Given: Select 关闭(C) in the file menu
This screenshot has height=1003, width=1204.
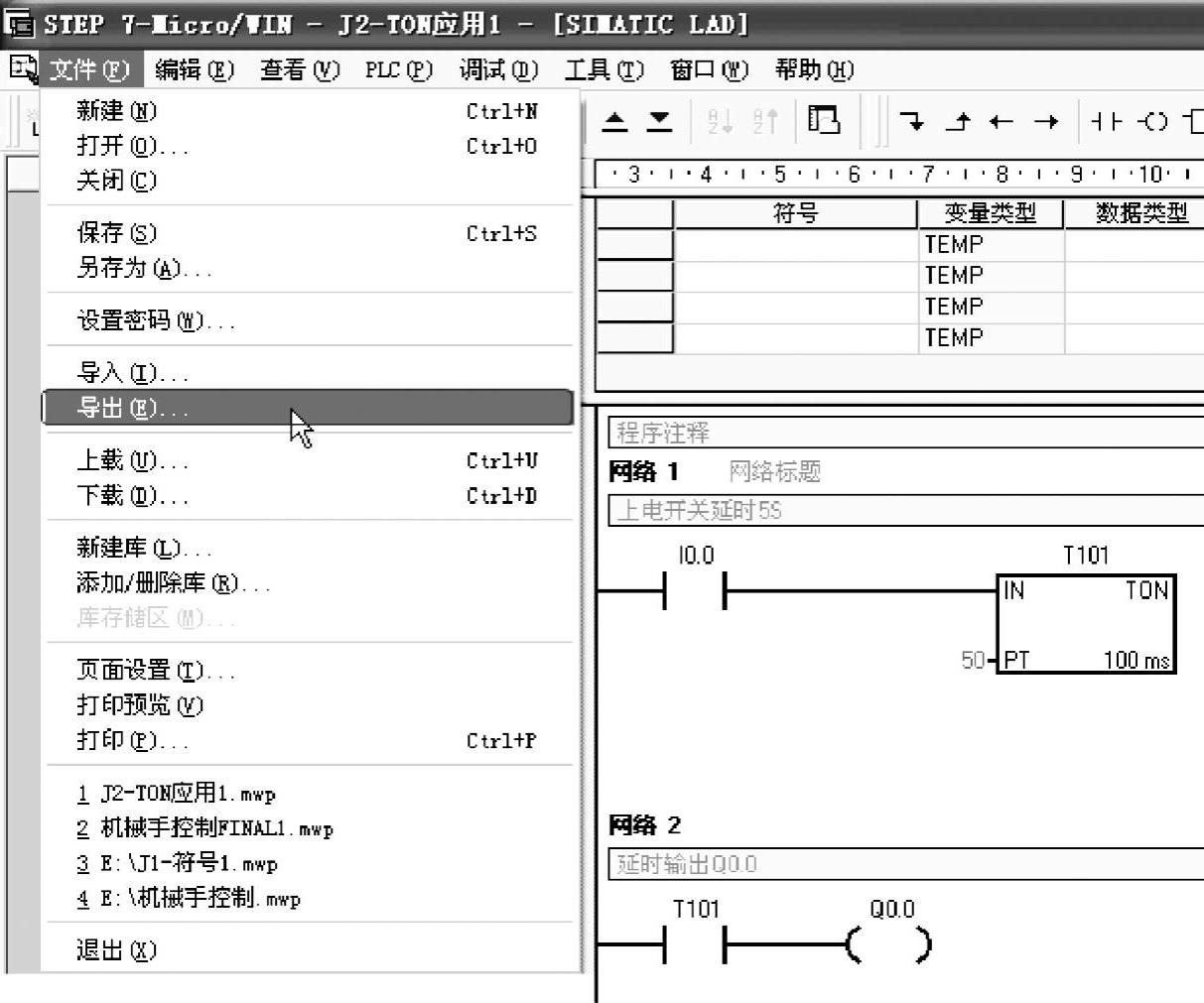Looking at the screenshot, I should (309, 181).
